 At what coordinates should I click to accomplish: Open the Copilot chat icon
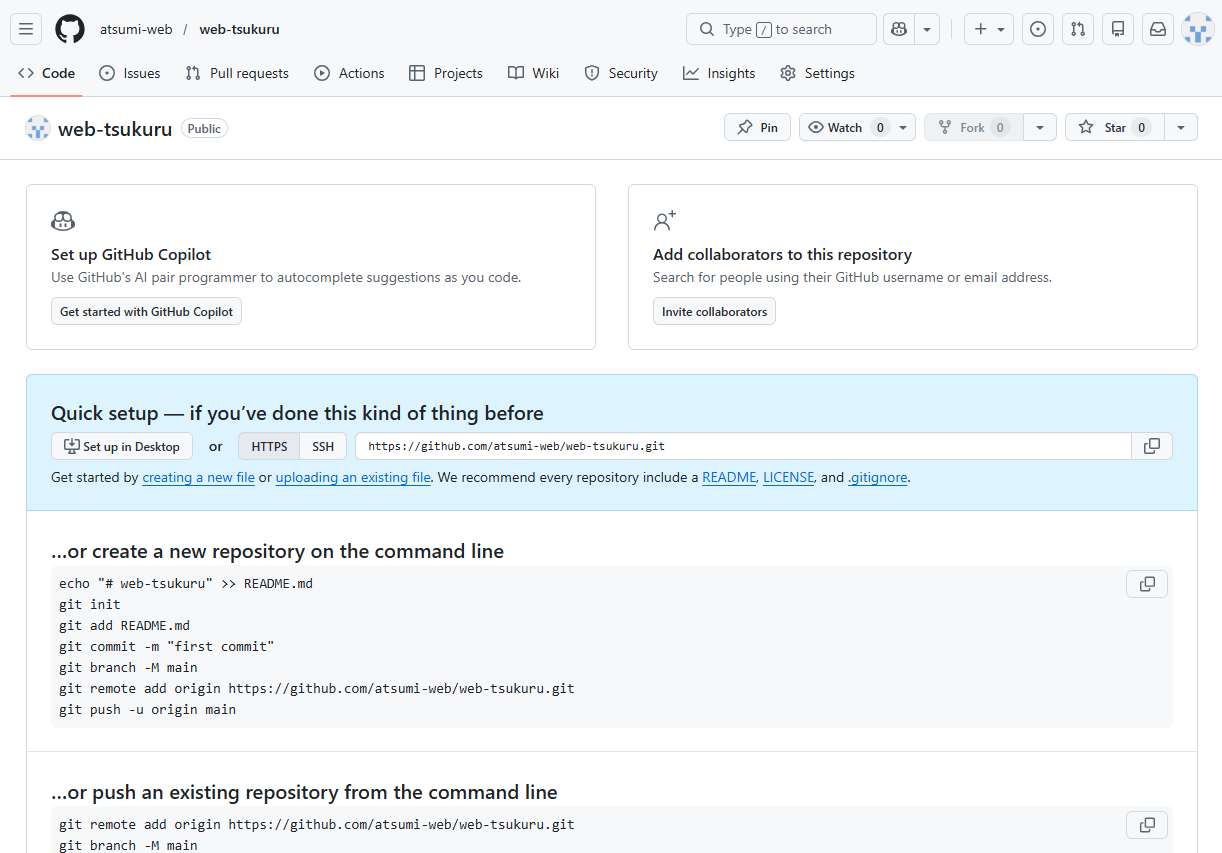click(x=899, y=29)
